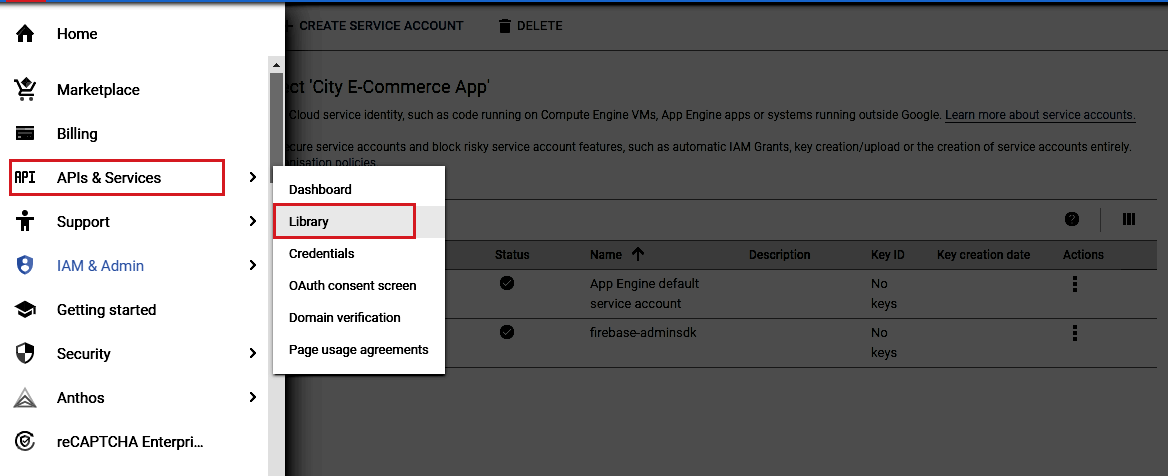This screenshot has height=476, width=1168.
Task: Click the Create Service Account button
Action: point(375,26)
